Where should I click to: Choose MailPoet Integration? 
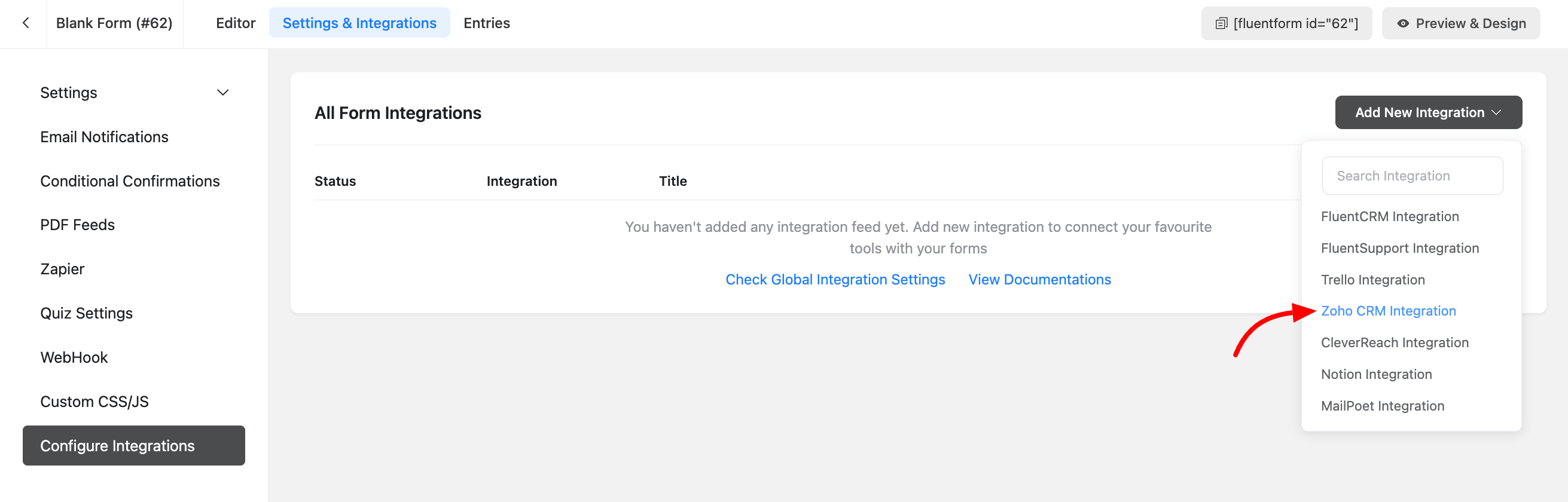tap(1382, 406)
